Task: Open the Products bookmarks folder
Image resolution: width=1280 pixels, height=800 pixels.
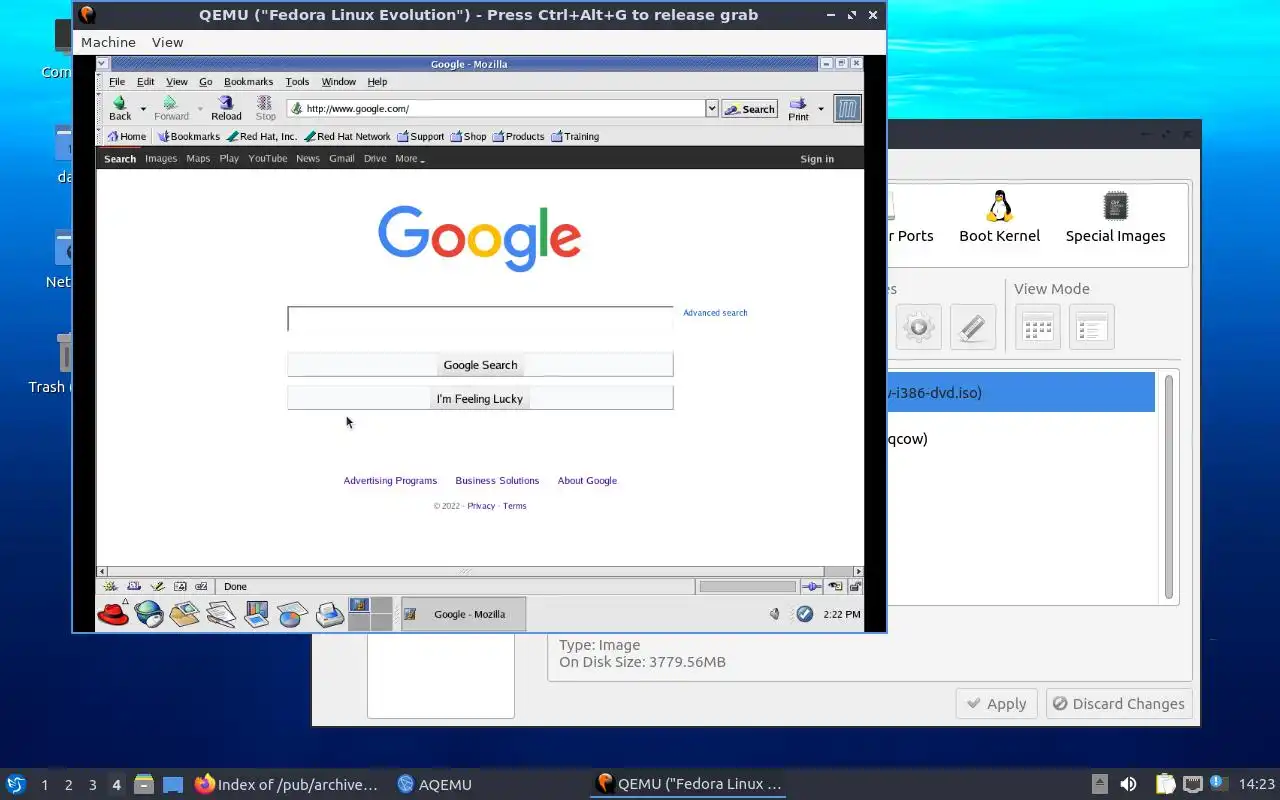Action: pos(518,136)
